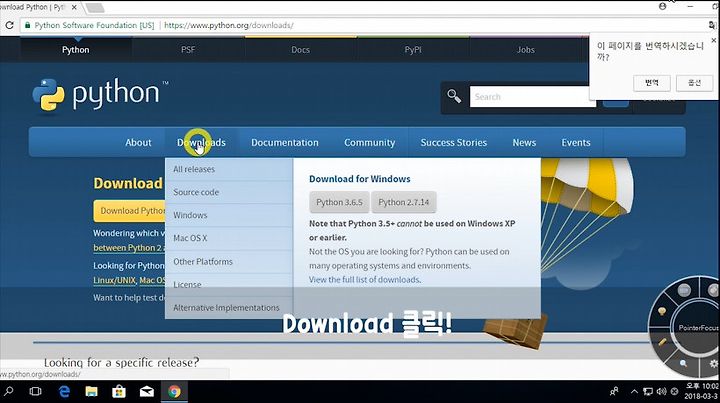Click the taskbar clock and date
The height and width of the screenshot is (403, 720).
pyautogui.click(x=701, y=391)
